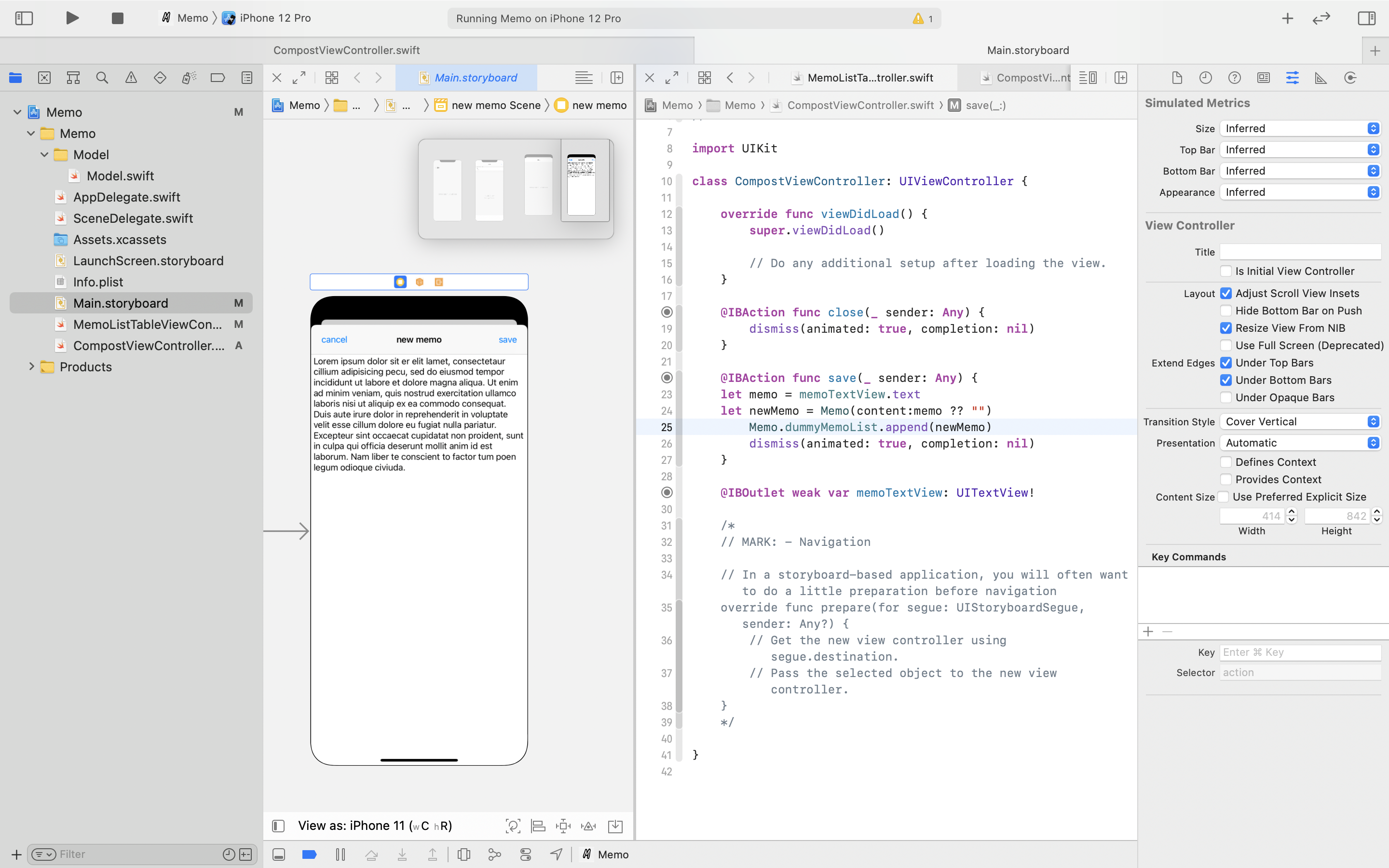Open the Connections inspector icon
The image size is (1389, 868).
point(1350,78)
